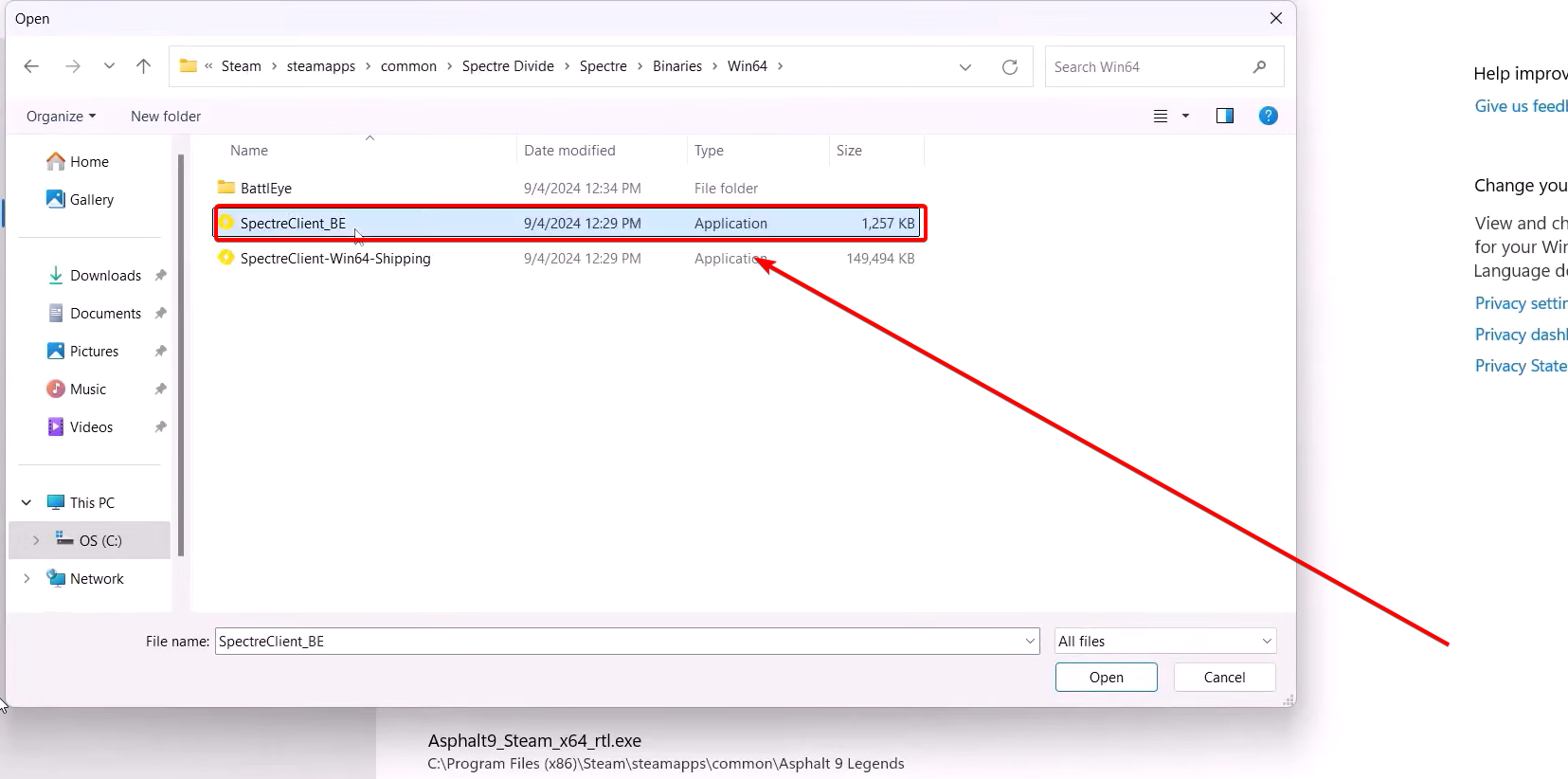Open Privacy Statement link in Settings
Image resolution: width=1568 pixels, height=779 pixels.
pos(1521,366)
